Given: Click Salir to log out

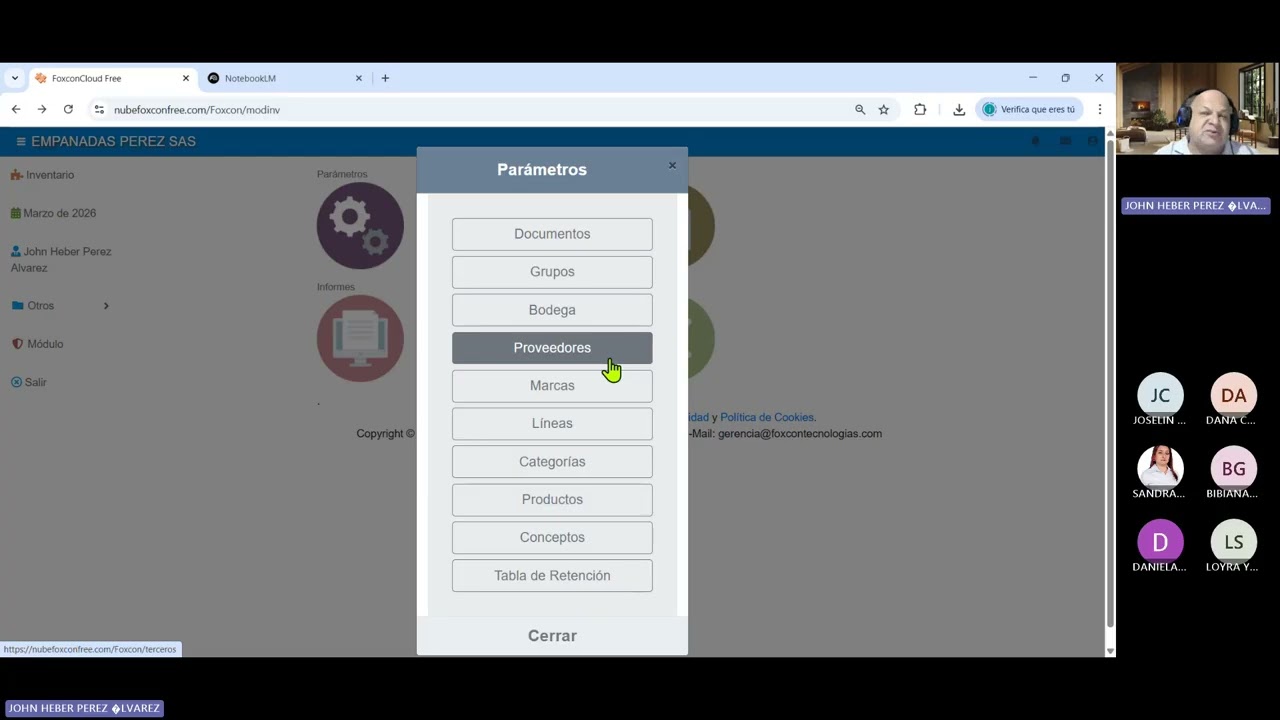Looking at the screenshot, I should [28, 382].
